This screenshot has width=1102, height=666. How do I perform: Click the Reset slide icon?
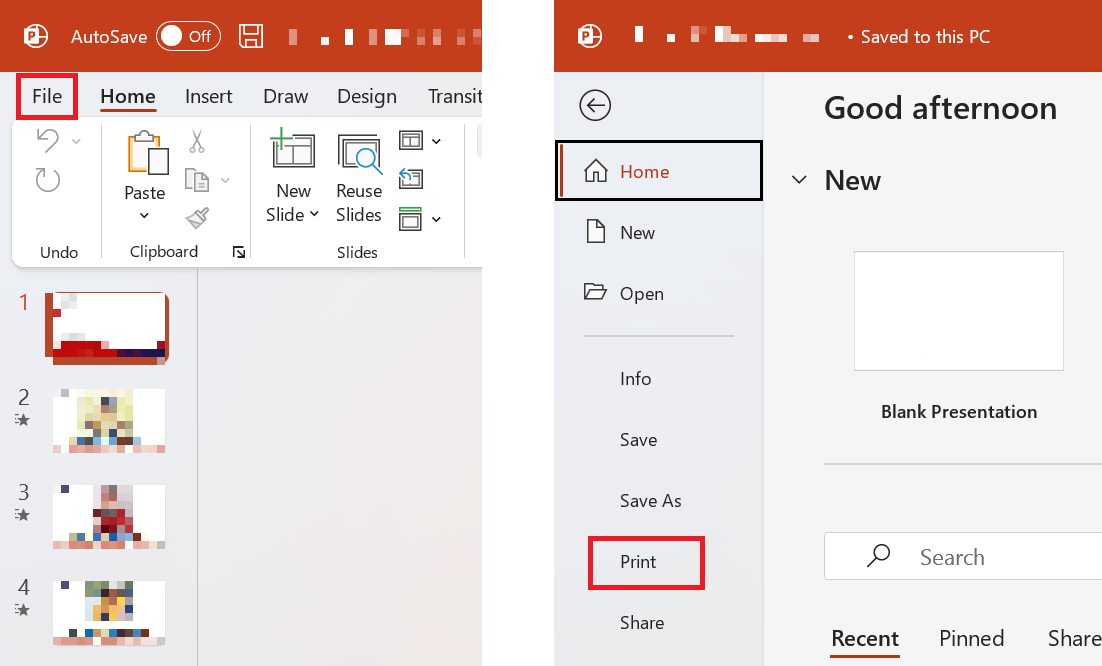pyautogui.click(x=410, y=178)
